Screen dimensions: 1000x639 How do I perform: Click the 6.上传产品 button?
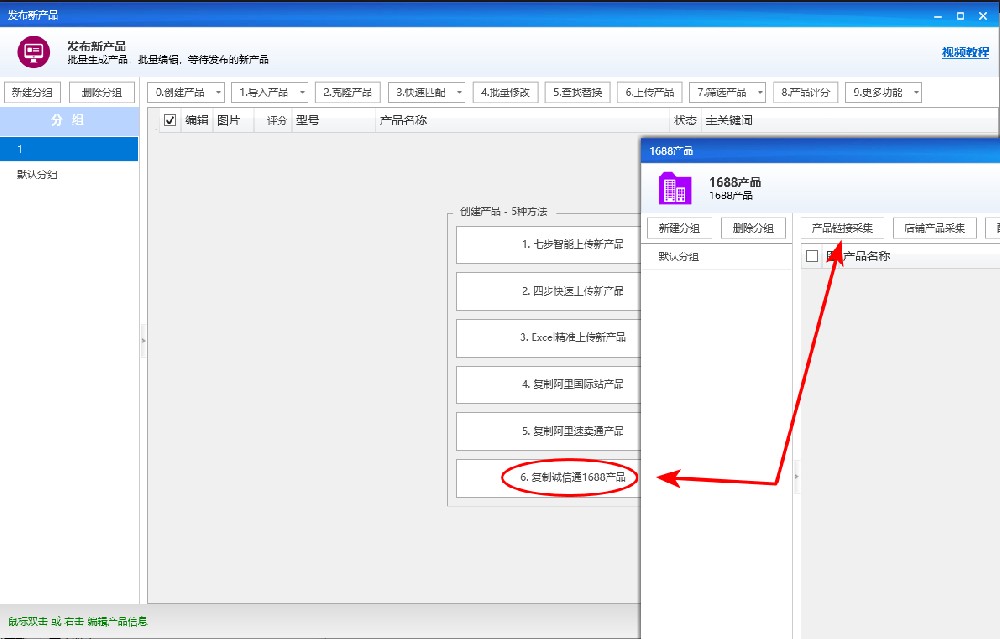click(x=650, y=92)
